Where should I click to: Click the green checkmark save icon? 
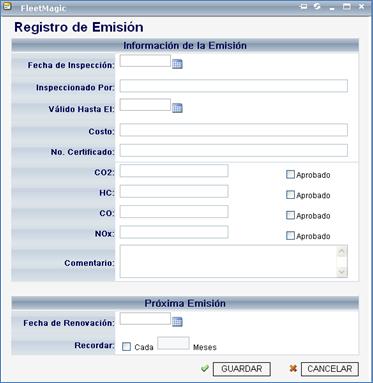tap(205, 368)
